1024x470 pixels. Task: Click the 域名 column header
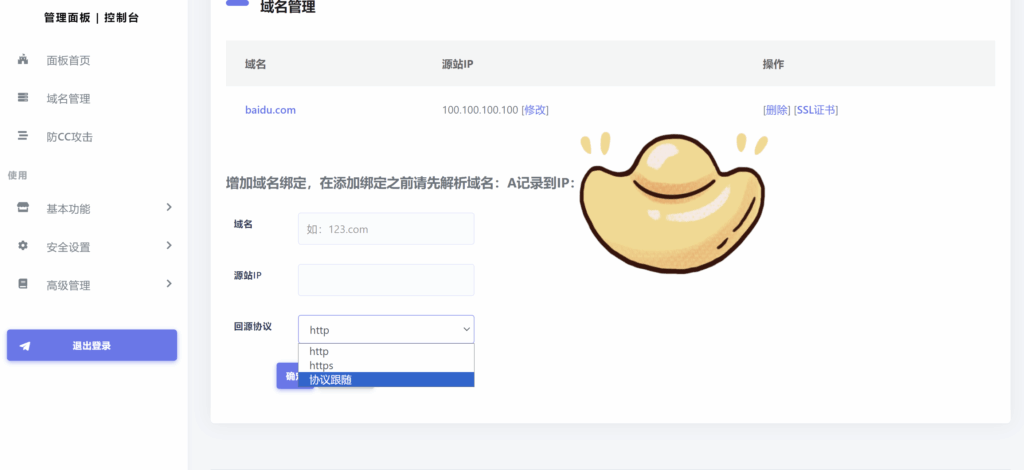255,64
